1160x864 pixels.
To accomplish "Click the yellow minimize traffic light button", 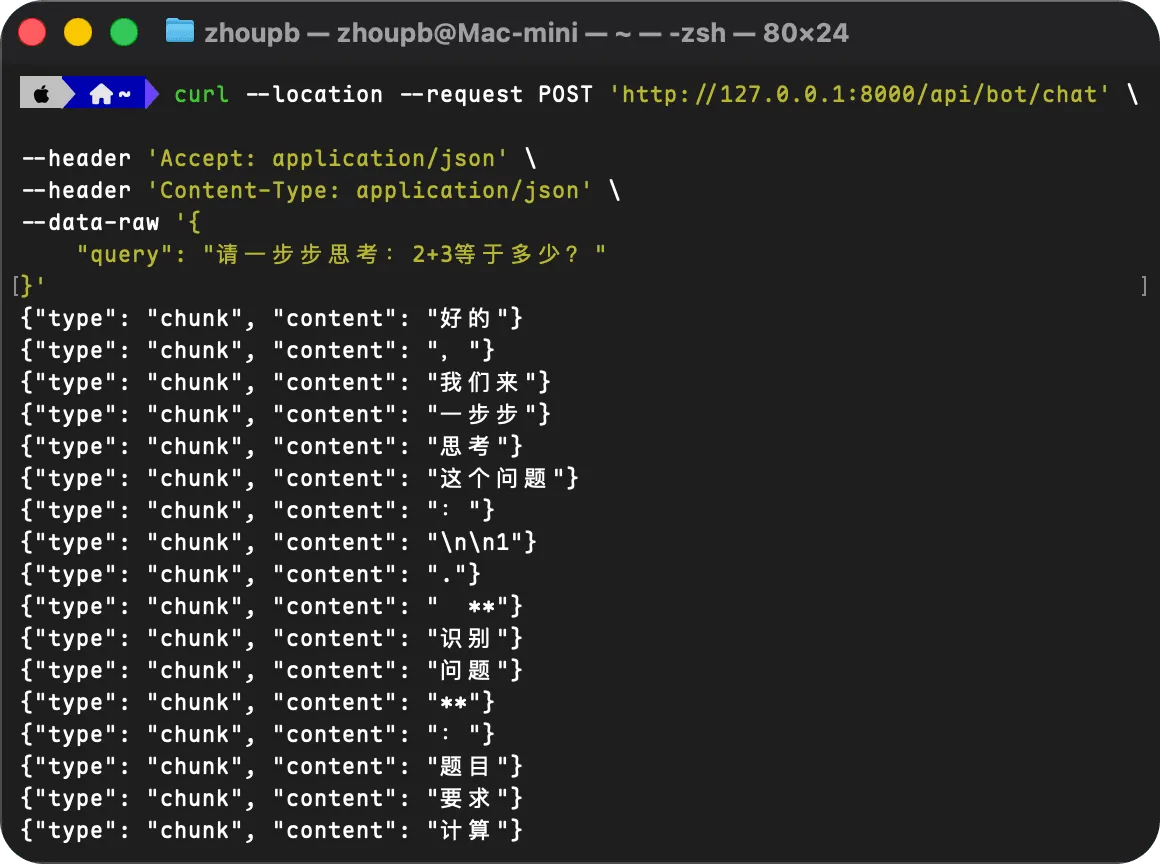I will pyautogui.click(x=77, y=32).
